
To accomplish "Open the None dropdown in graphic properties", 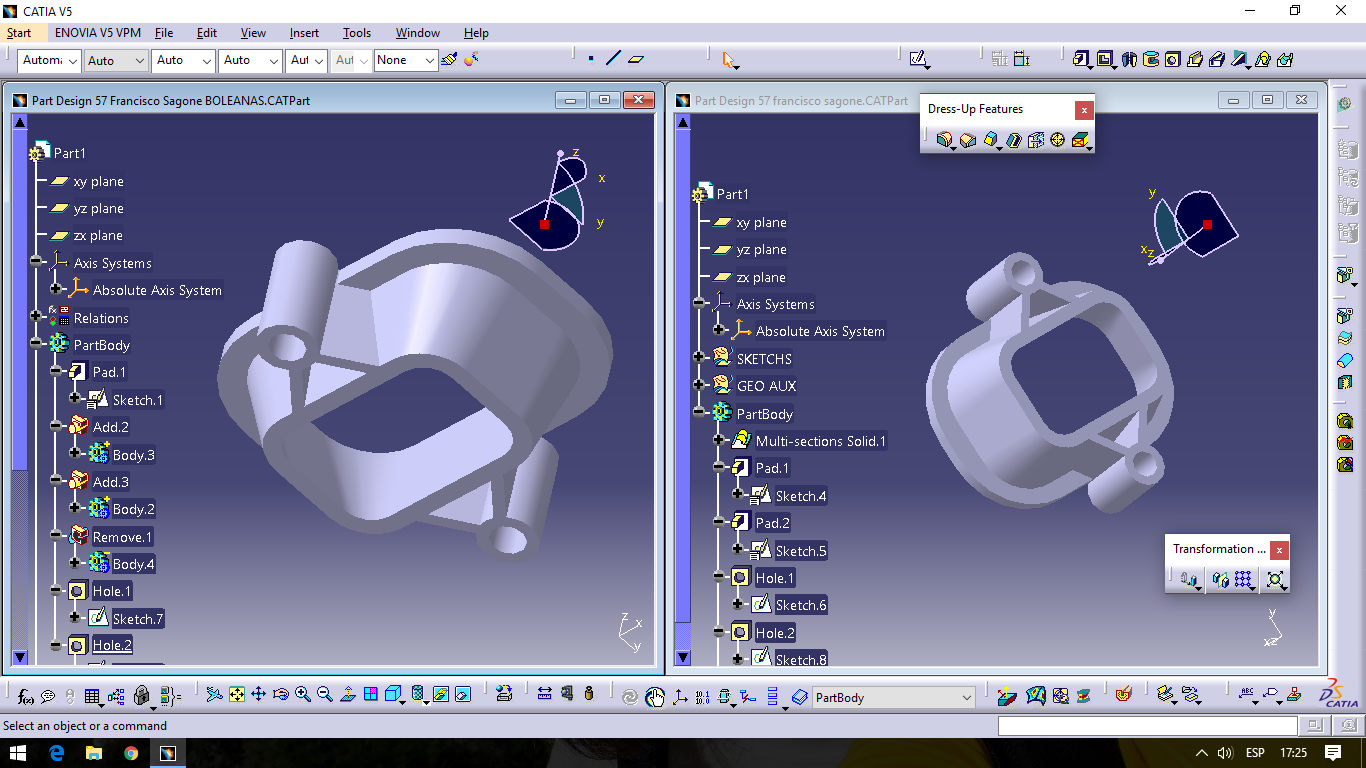I will [x=430, y=61].
